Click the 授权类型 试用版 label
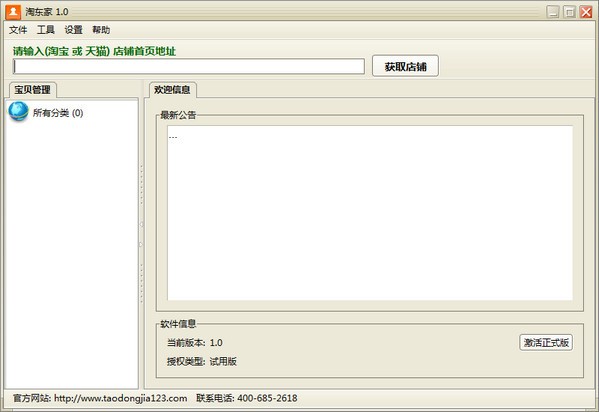The image size is (599, 412). tap(202, 361)
